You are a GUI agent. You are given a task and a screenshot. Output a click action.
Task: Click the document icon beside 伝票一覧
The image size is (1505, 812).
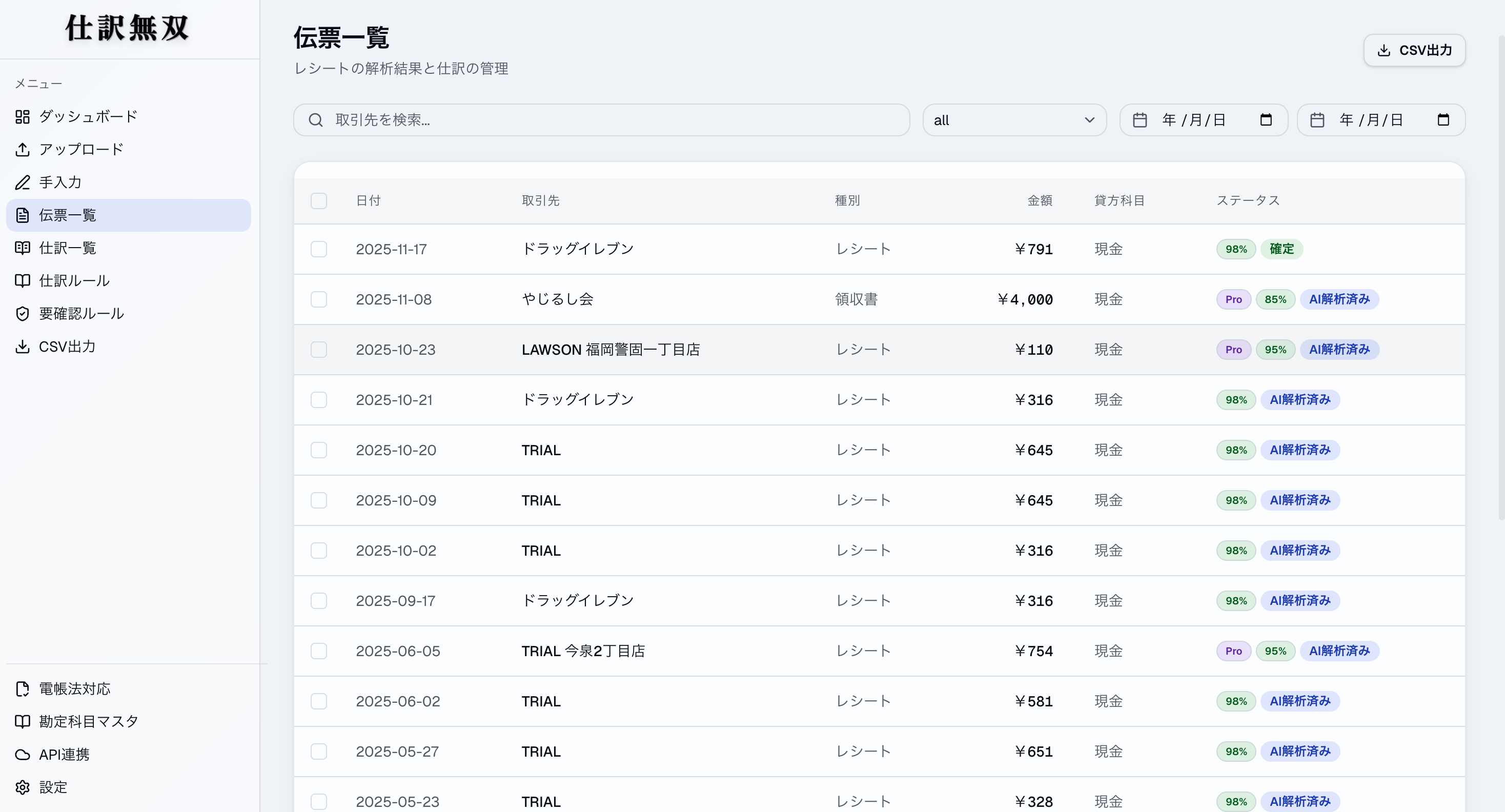(22, 215)
